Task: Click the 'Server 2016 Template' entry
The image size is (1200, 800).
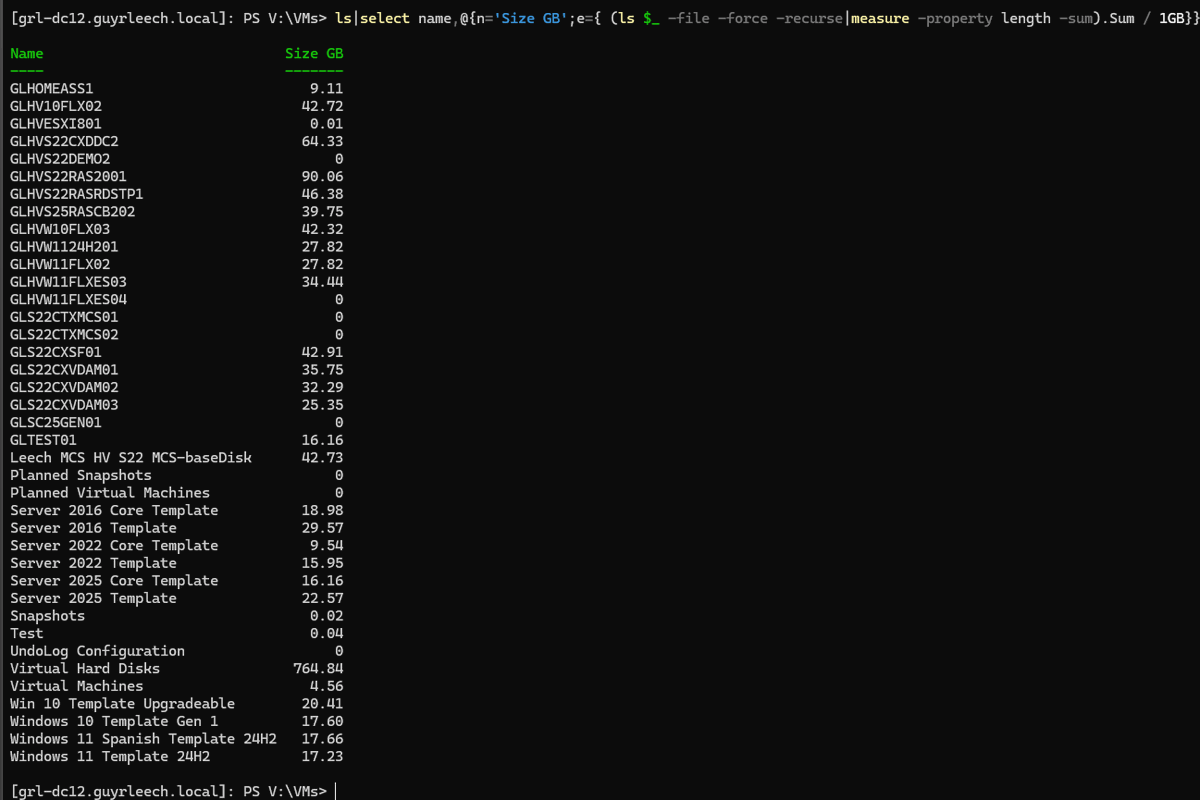Action: click(x=93, y=528)
